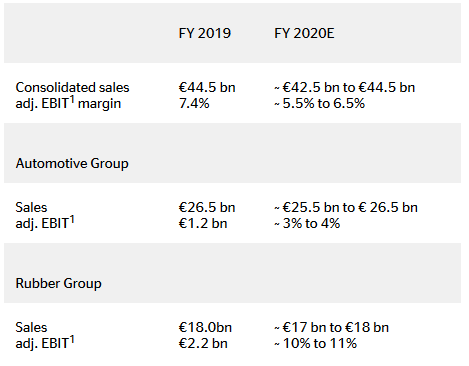Click the 3% to 4% forecast value
The width and height of the screenshot is (469, 366).
307,223
